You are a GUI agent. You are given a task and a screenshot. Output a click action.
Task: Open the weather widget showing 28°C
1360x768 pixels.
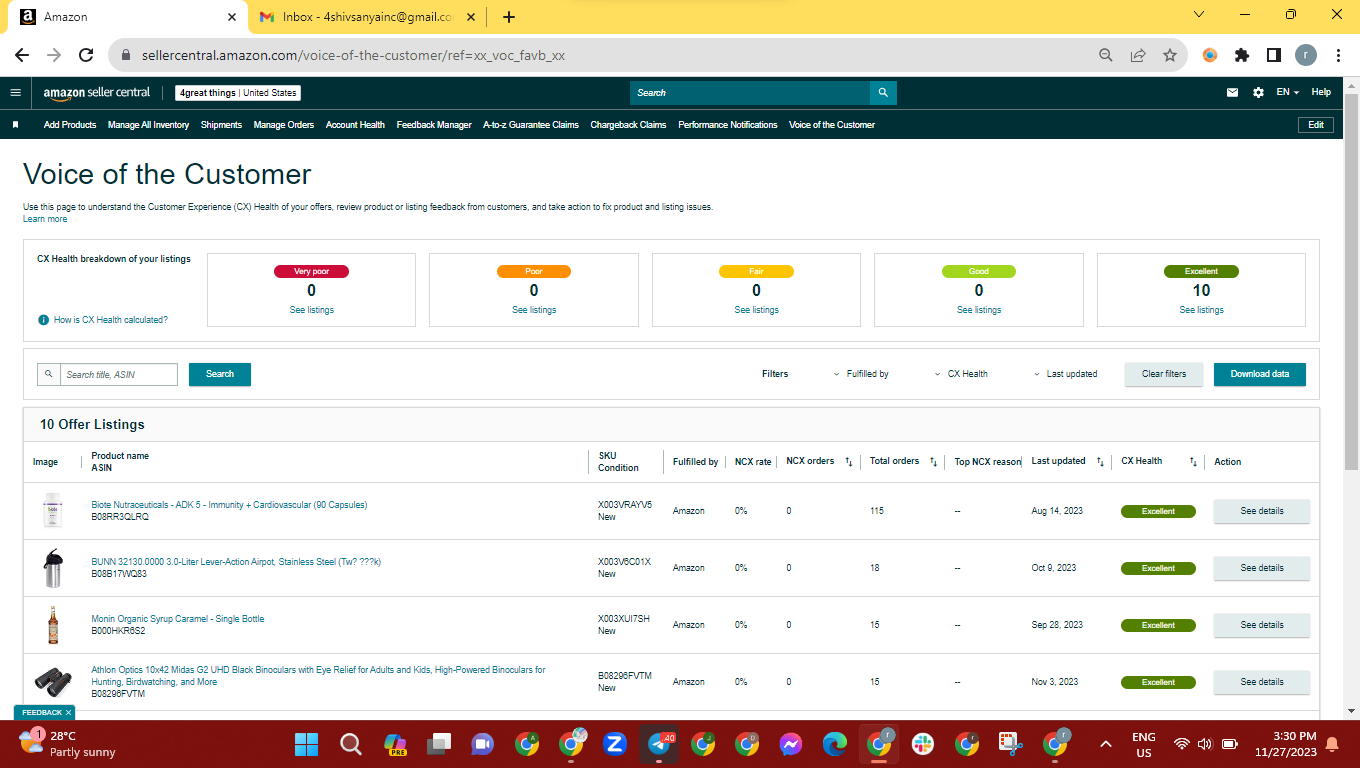coord(68,744)
